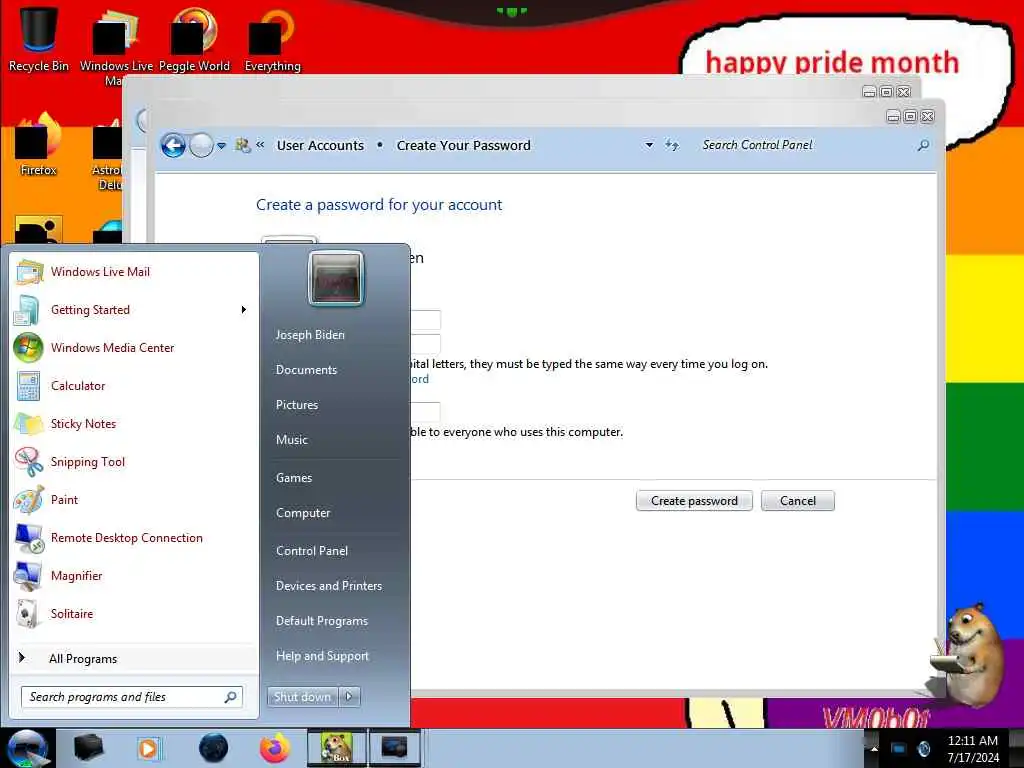Click the Shut down button
This screenshot has height=768, width=1024.
click(x=302, y=697)
